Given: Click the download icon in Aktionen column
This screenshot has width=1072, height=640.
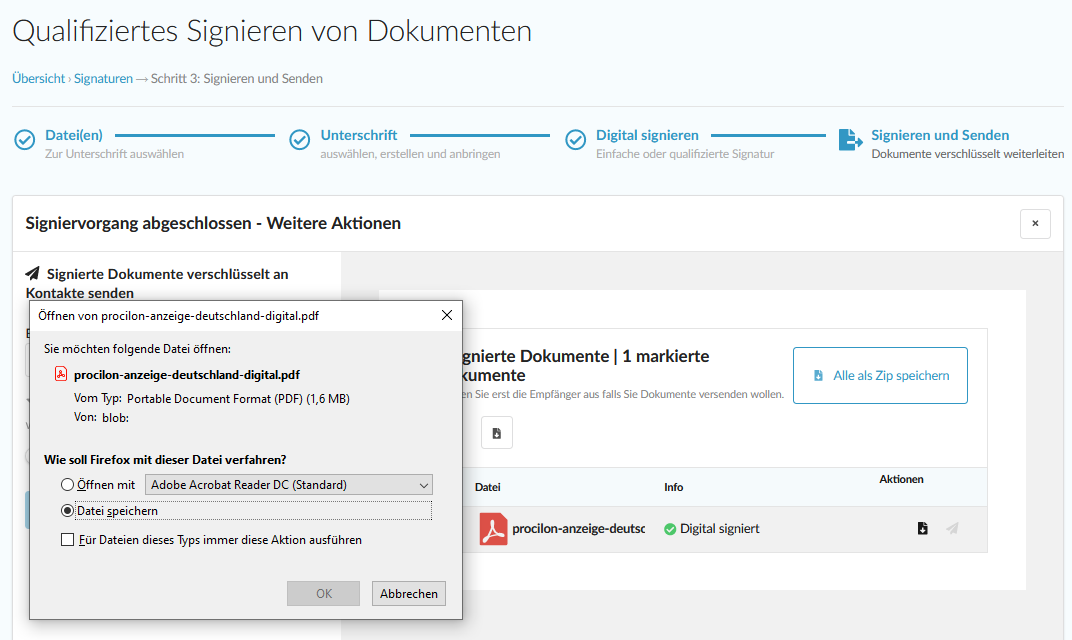Looking at the screenshot, I should 923,529.
